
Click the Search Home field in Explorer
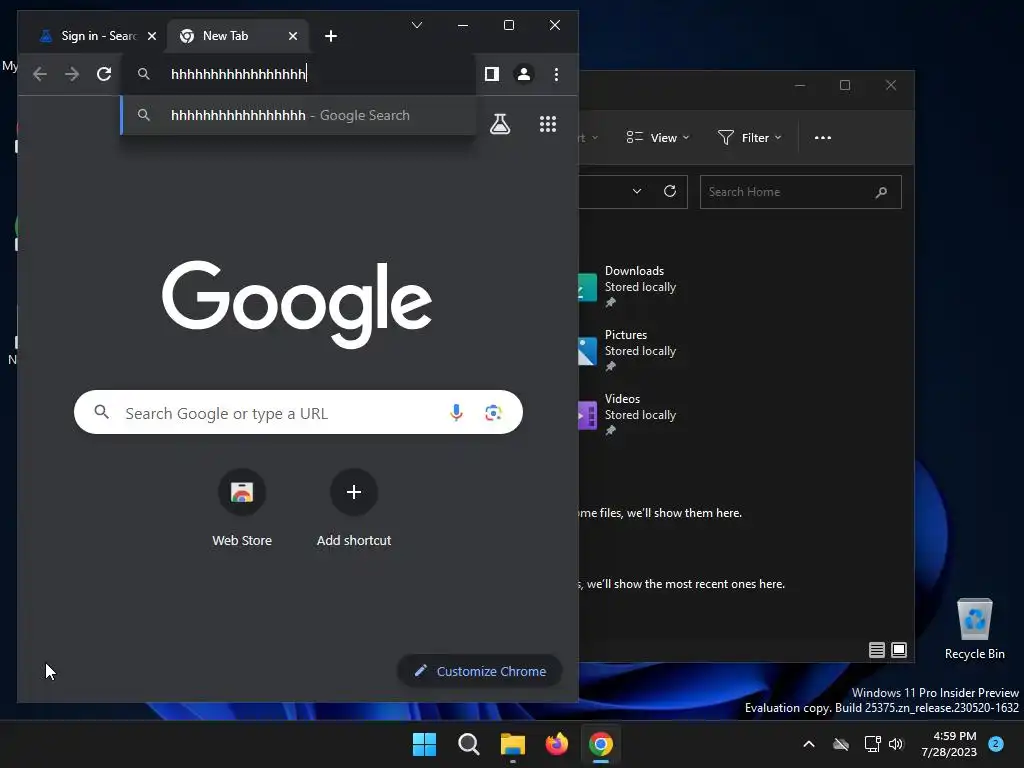pos(801,192)
